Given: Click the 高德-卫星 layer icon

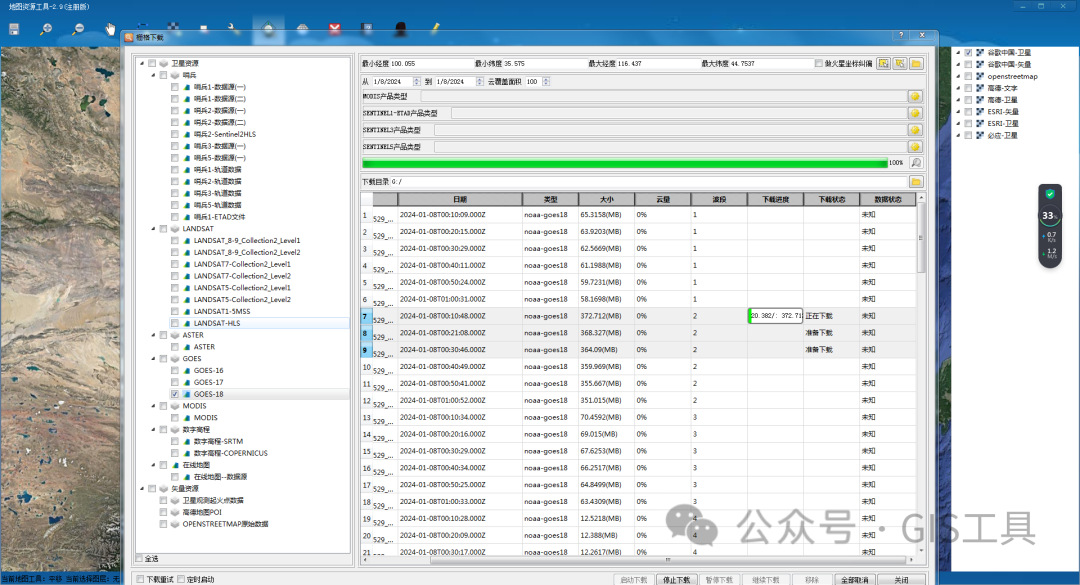Looking at the screenshot, I should 980,100.
